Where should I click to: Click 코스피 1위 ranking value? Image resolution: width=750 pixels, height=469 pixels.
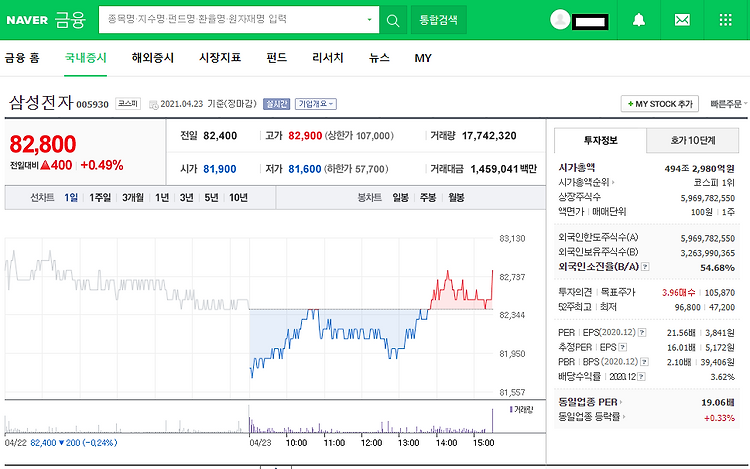pos(714,183)
